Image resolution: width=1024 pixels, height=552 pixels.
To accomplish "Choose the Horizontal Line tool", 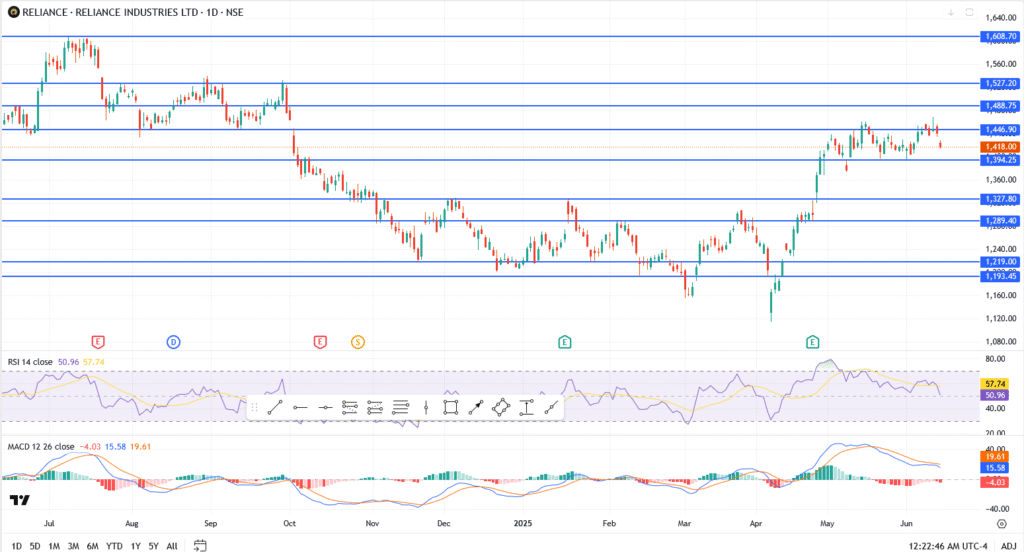I will 324,407.
